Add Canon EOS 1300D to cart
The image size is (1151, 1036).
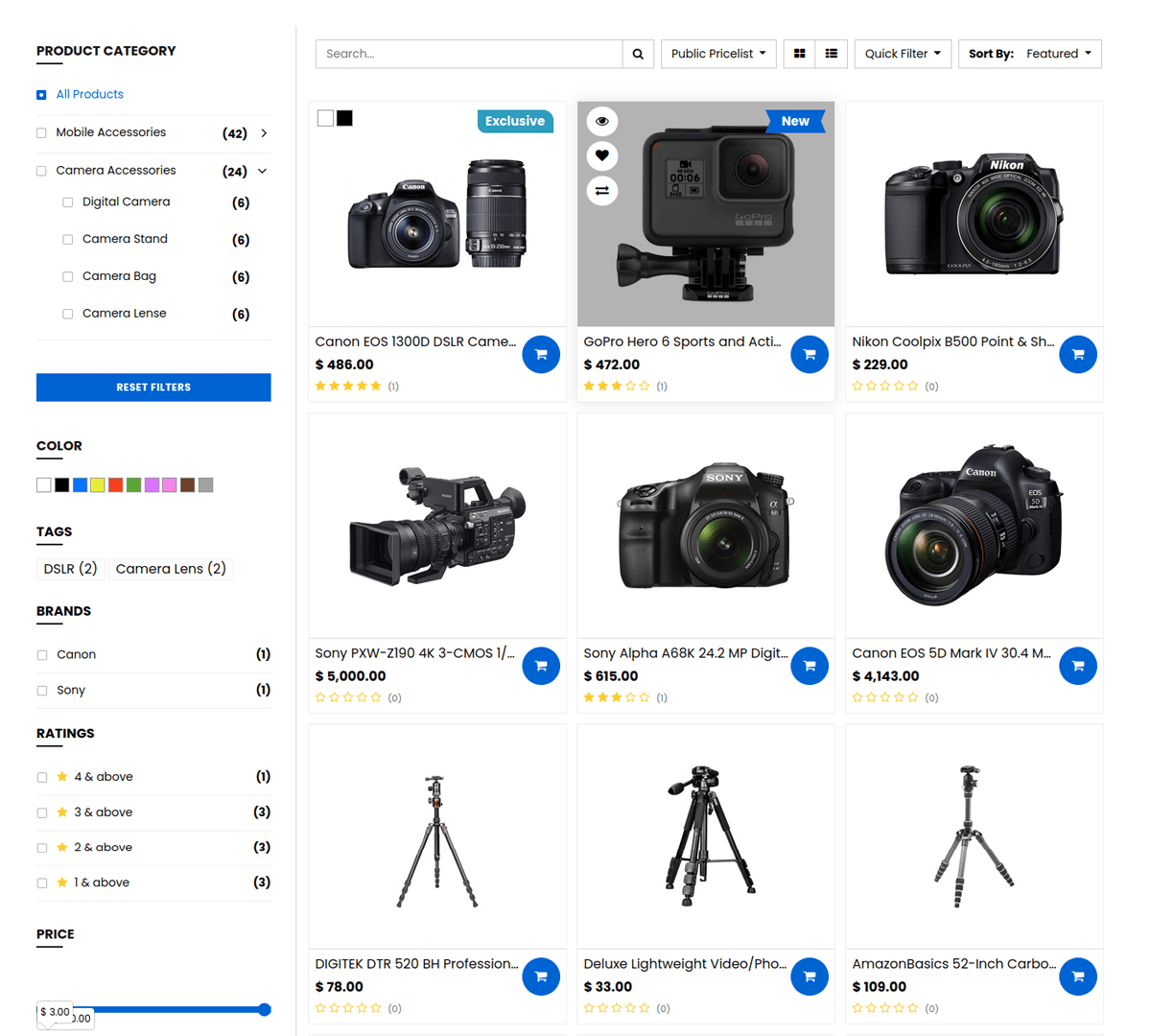[541, 354]
